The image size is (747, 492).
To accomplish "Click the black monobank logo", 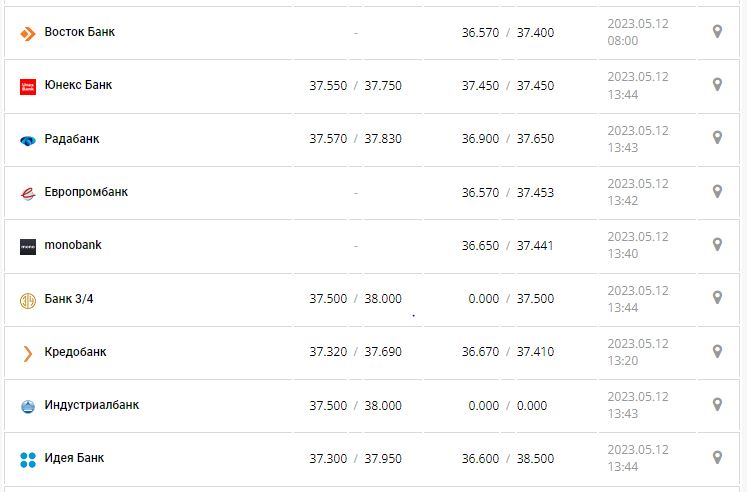I will (x=28, y=246).
